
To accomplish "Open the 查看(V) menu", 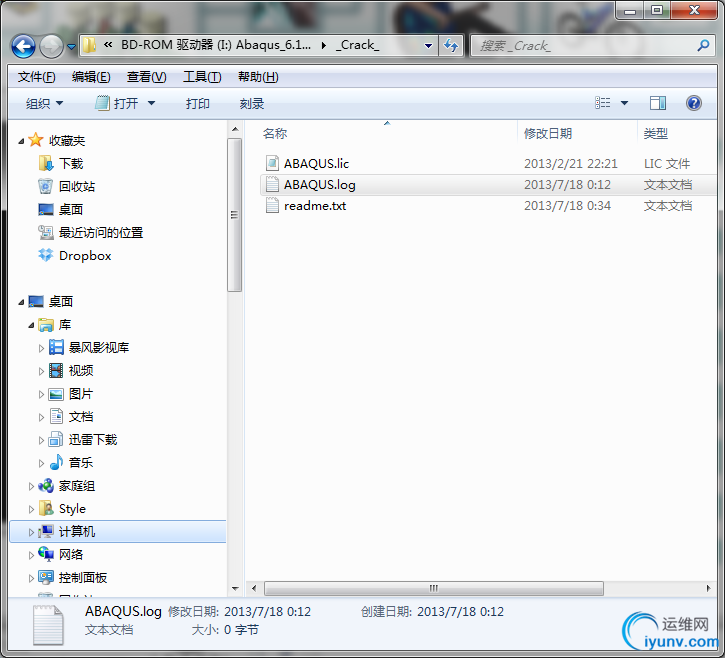I will tap(147, 77).
